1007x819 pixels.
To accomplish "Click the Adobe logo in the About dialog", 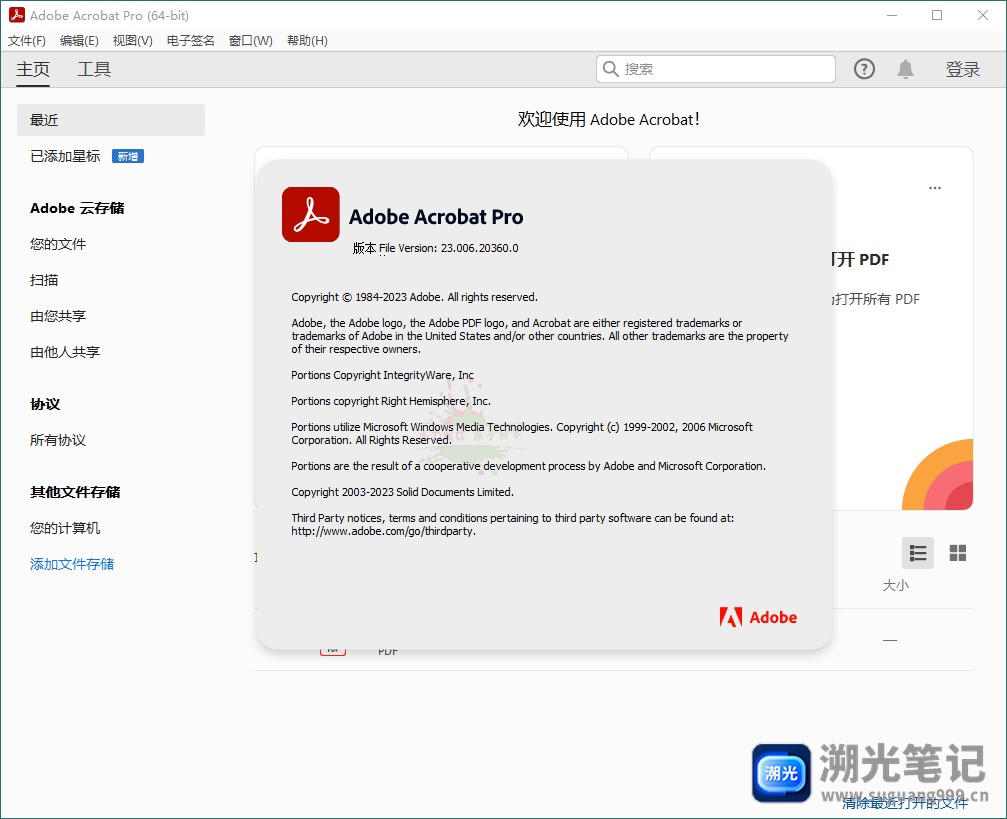I will [758, 617].
